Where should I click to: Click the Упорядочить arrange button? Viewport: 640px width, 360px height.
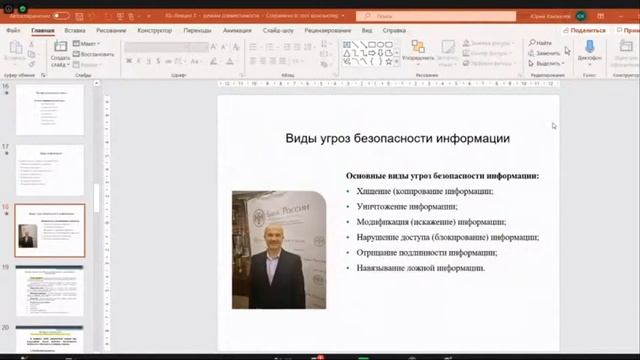[x=418, y=52]
